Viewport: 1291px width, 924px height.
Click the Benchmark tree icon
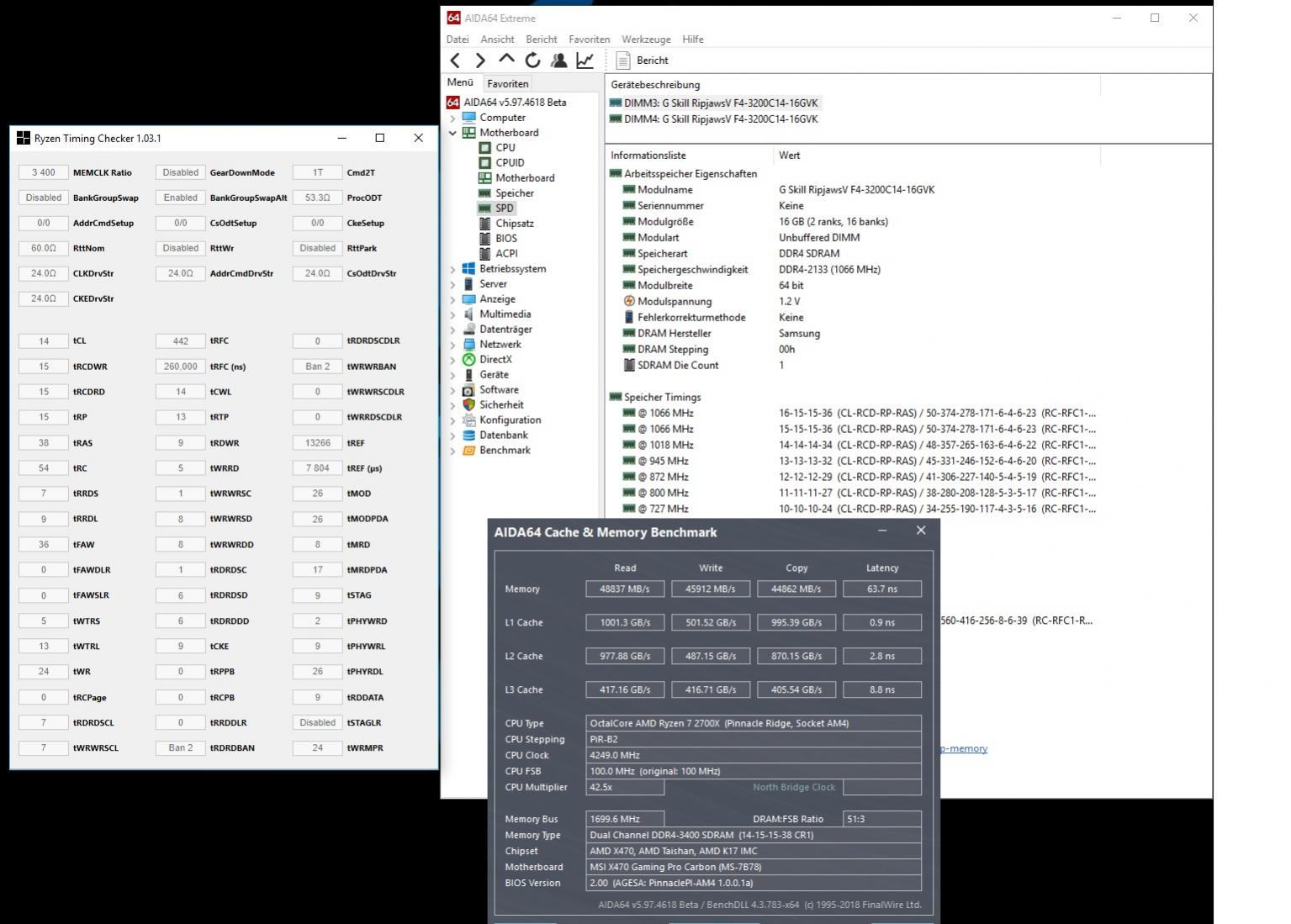[469, 451]
